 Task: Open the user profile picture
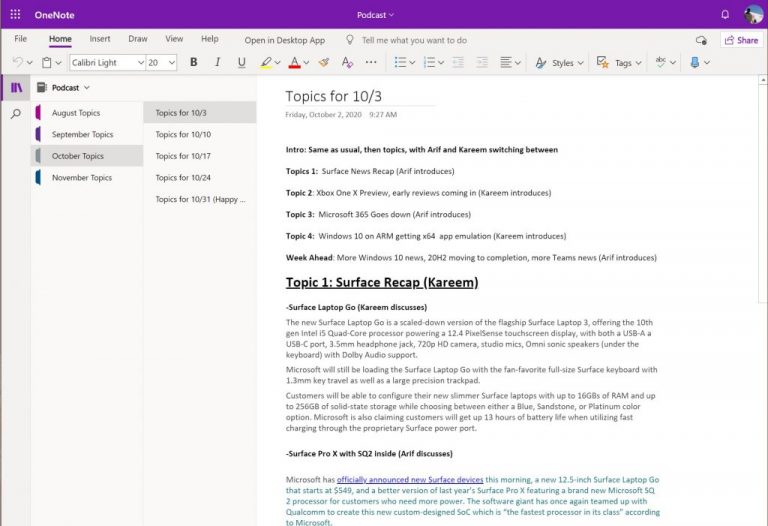tap(753, 15)
